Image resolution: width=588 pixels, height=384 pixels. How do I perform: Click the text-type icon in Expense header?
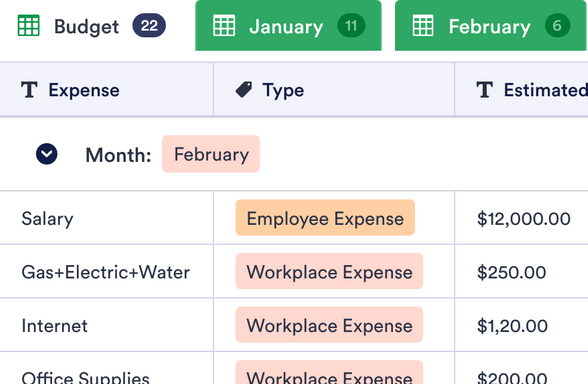tap(29, 90)
